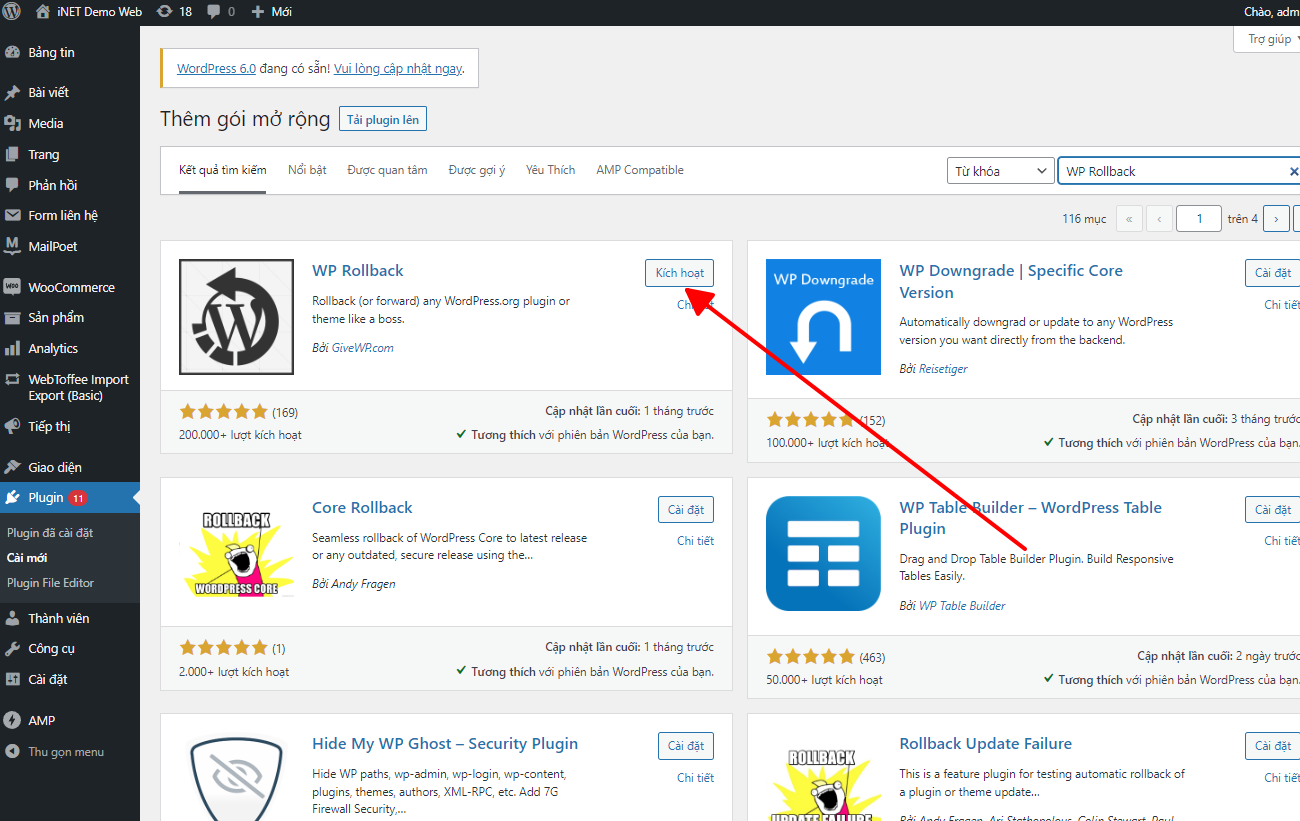This screenshot has height=821, width=1300.
Task: Click the Sản phẩm products icon
Action: [13, 317]
